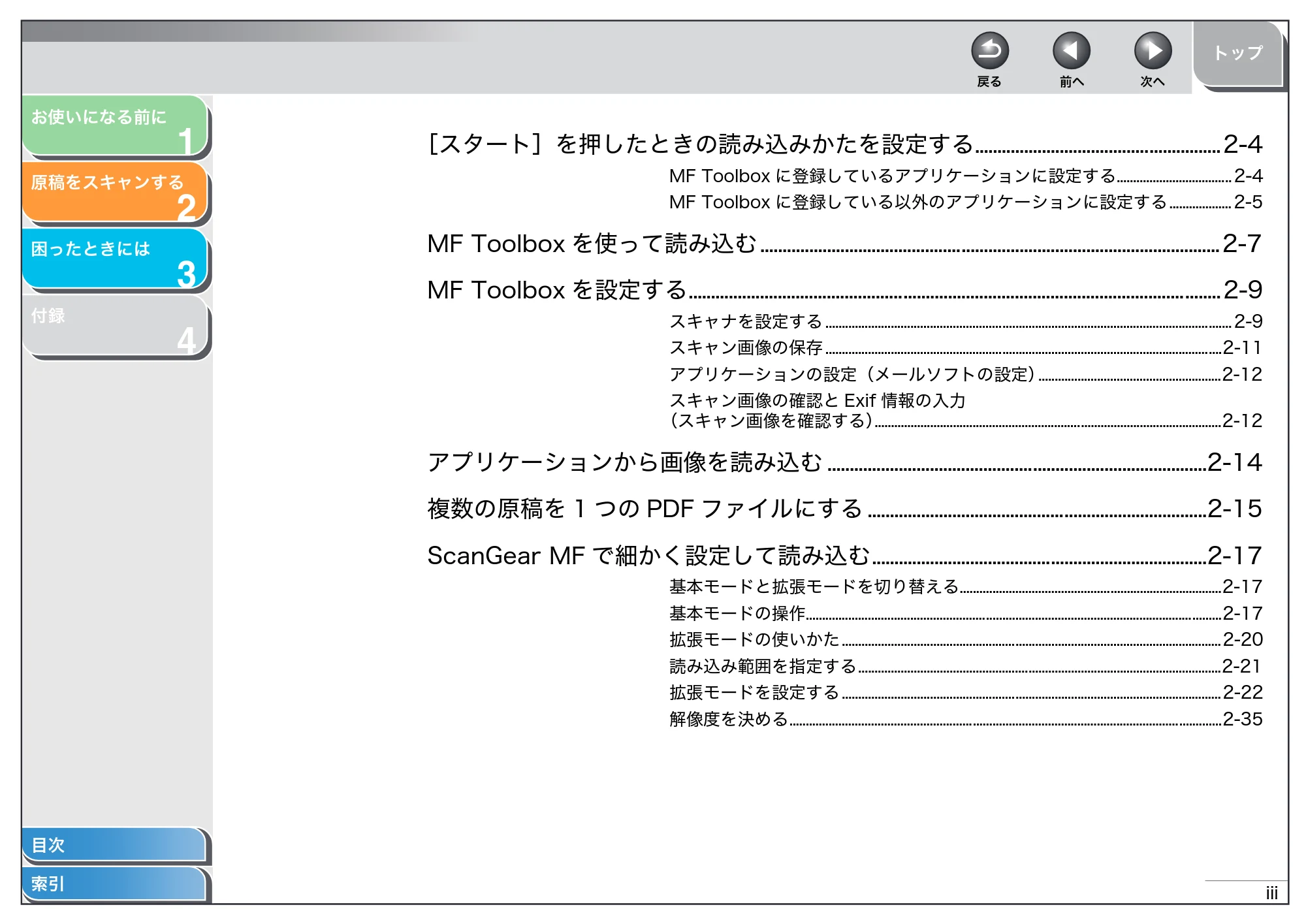Go to スキャン画像の保存 page 2-11
1306x924 pixels.
966,347
